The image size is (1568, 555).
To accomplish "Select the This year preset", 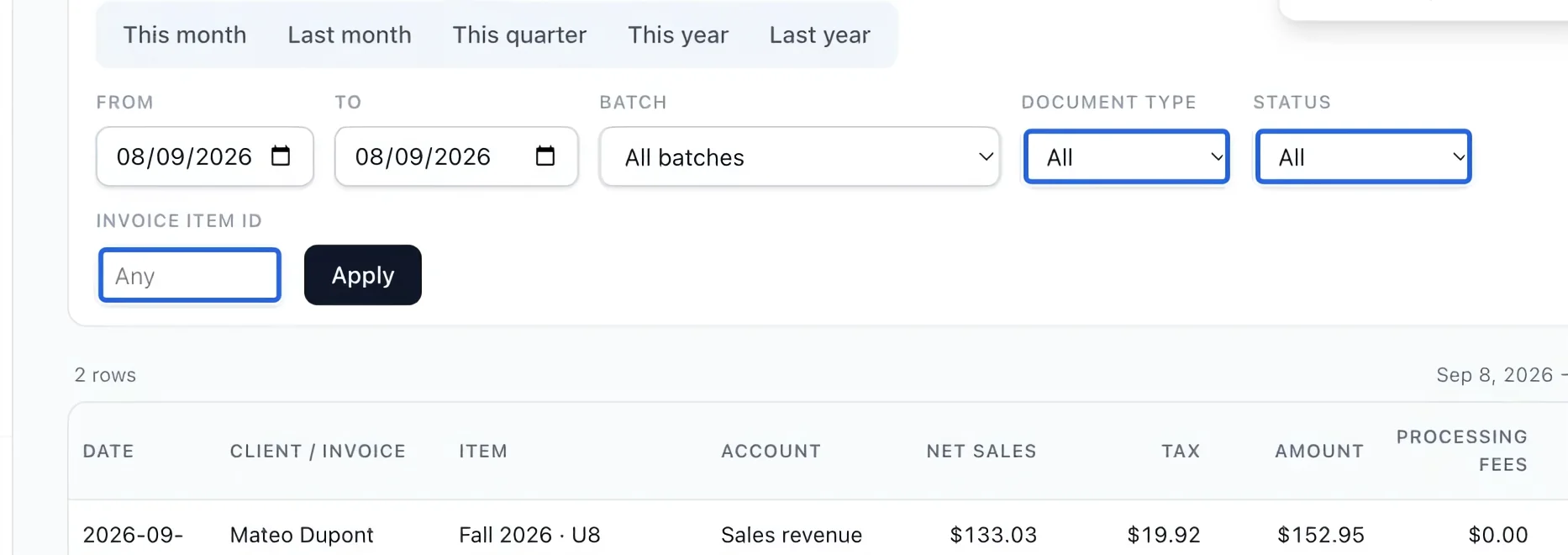I will coord(678,34).
